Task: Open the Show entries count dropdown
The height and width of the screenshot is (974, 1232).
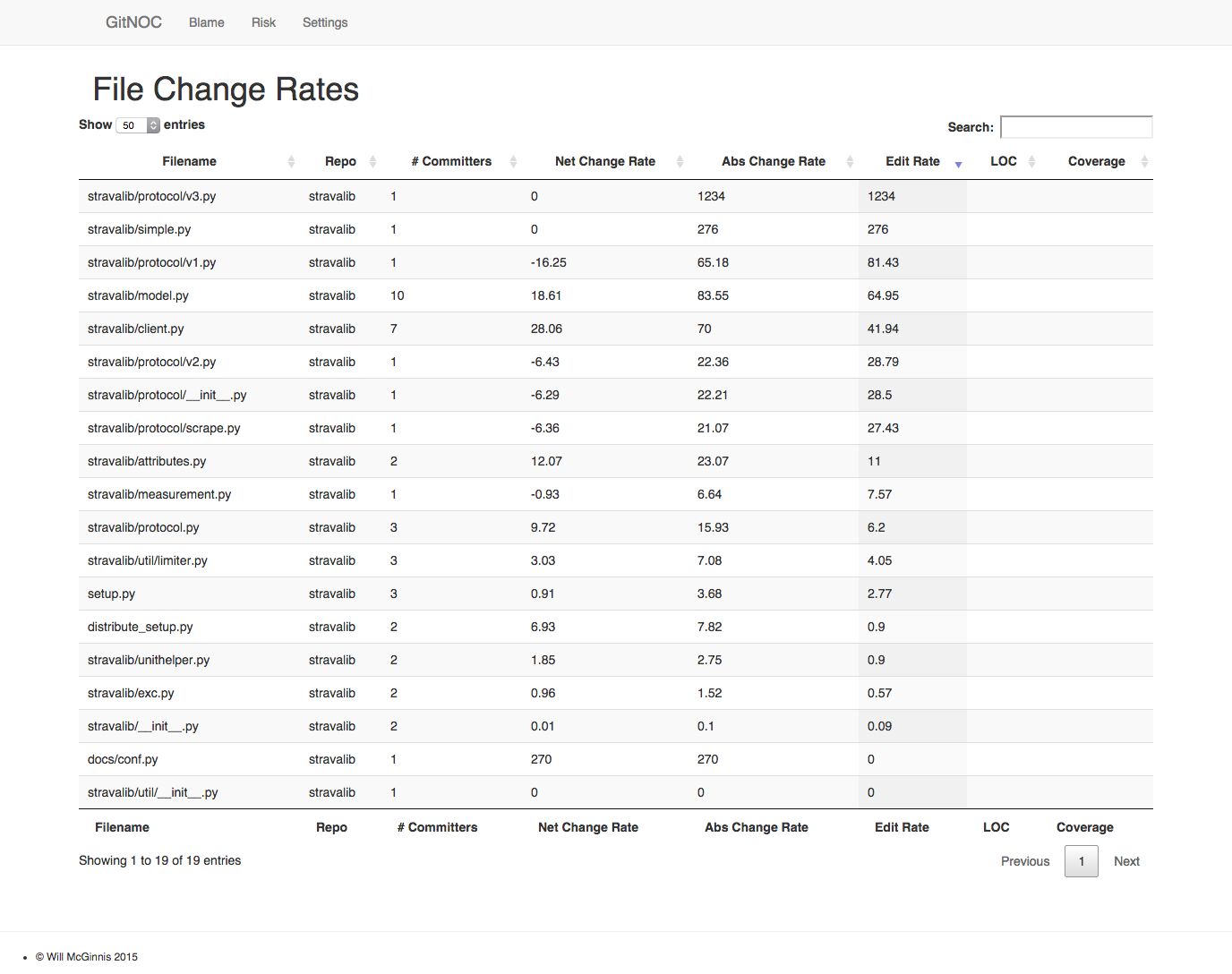Action: 138,125
